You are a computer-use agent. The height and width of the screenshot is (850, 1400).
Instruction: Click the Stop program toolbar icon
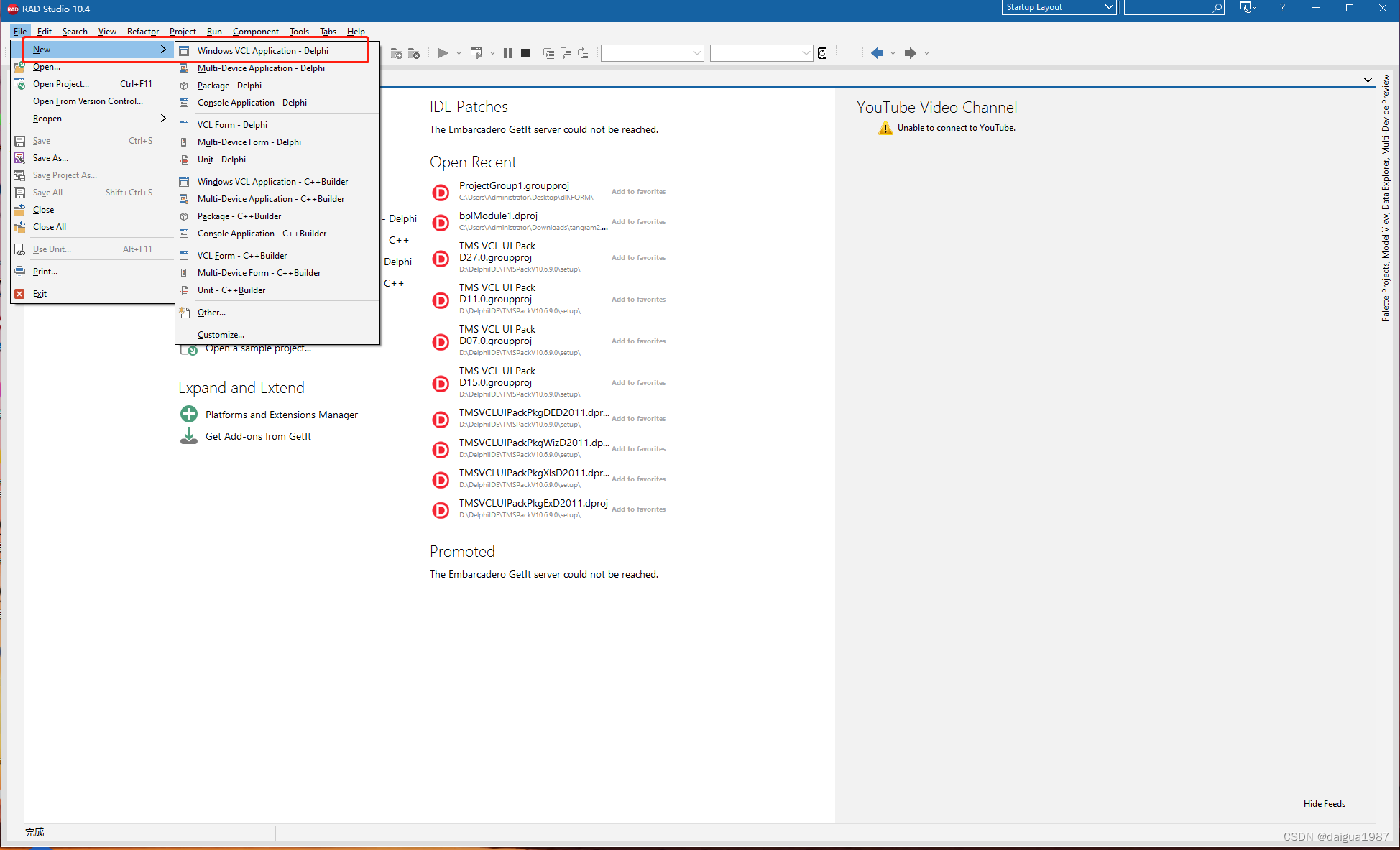click(x=525, y=53)
